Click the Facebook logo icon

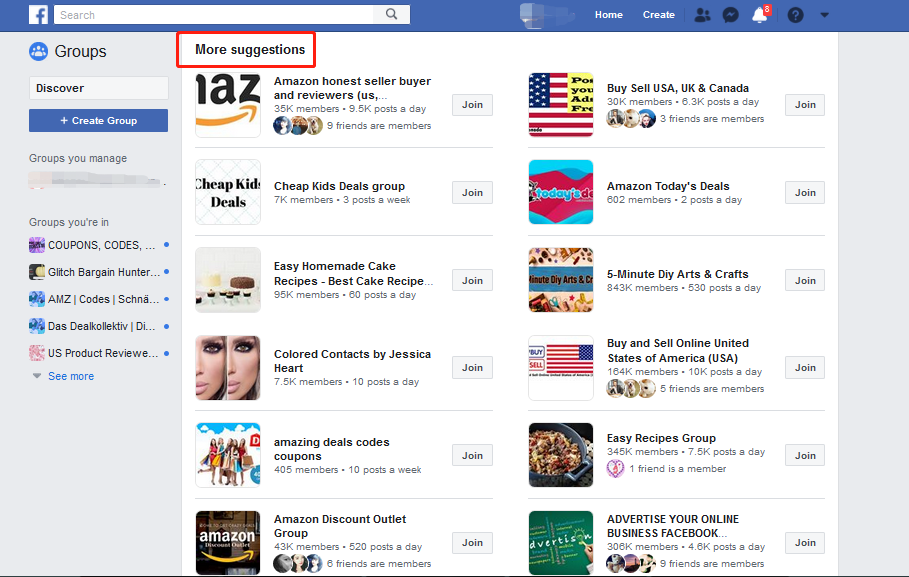(x=38, y=14)
